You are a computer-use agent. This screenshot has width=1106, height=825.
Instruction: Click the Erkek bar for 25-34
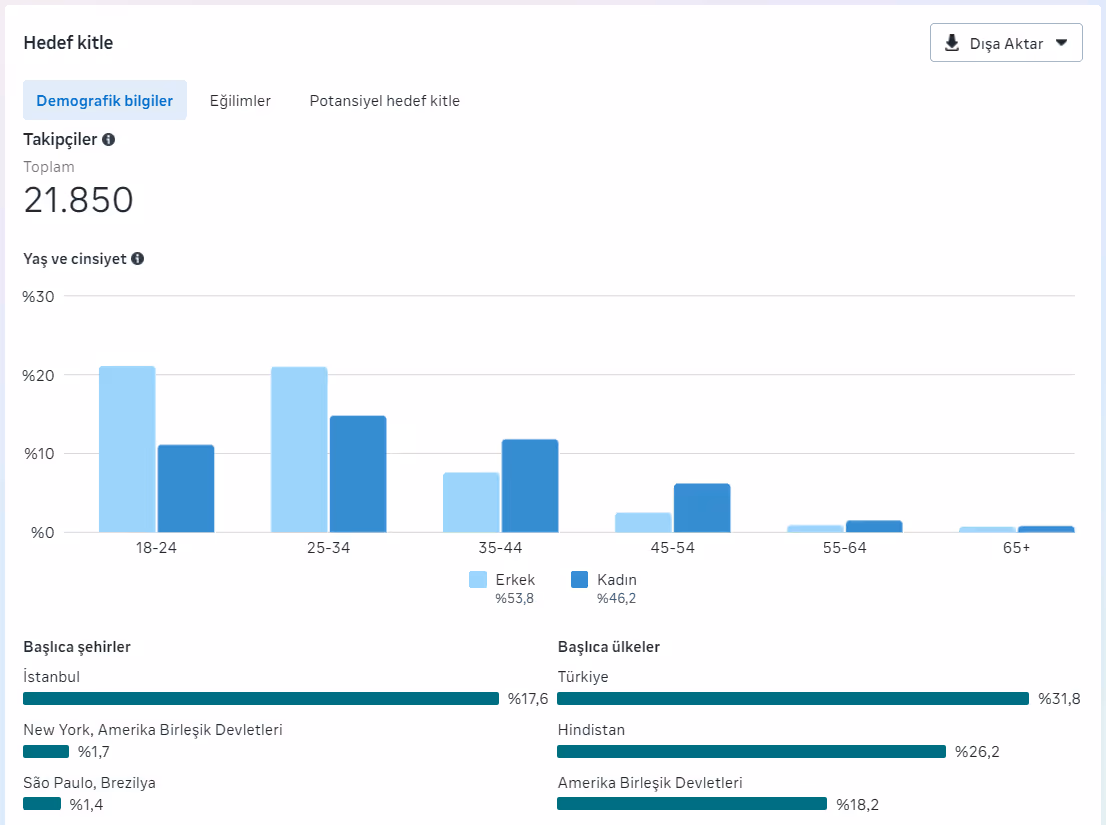pos(299,449)
